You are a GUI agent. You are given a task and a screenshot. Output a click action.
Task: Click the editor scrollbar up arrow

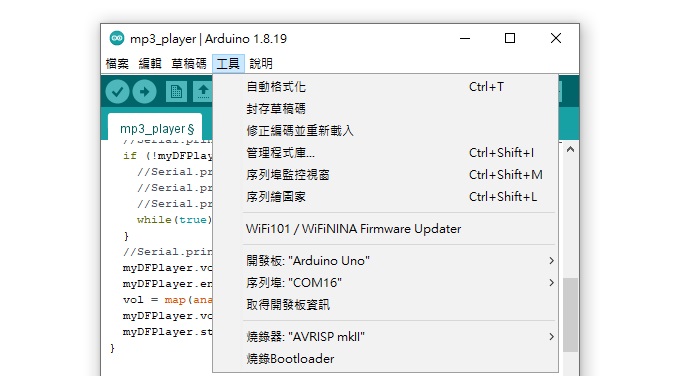570,149
